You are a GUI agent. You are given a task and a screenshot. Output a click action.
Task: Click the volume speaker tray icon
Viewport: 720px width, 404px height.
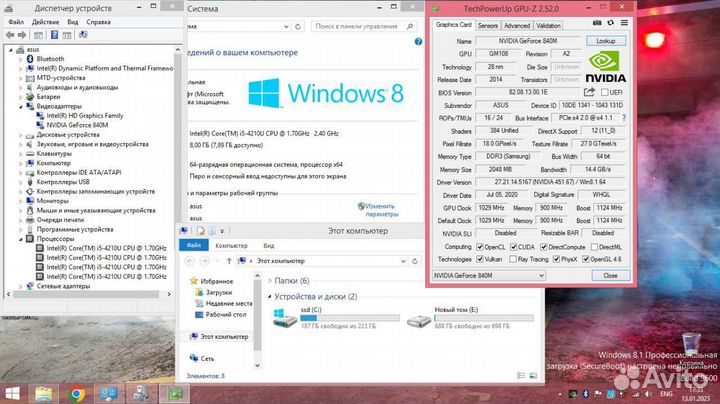click(648, 394)
